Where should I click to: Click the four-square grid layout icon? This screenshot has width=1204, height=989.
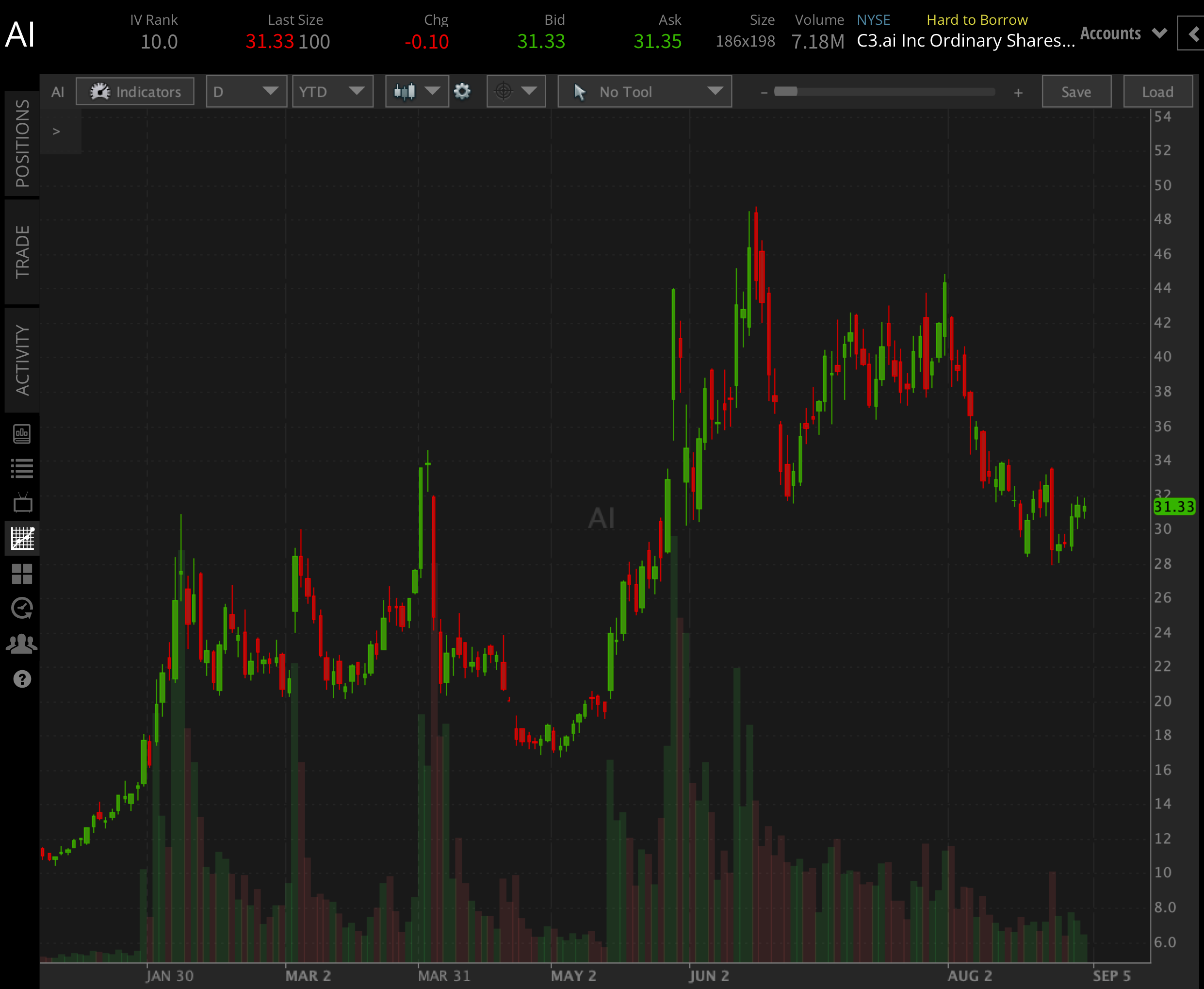click(x=22, y=574)
